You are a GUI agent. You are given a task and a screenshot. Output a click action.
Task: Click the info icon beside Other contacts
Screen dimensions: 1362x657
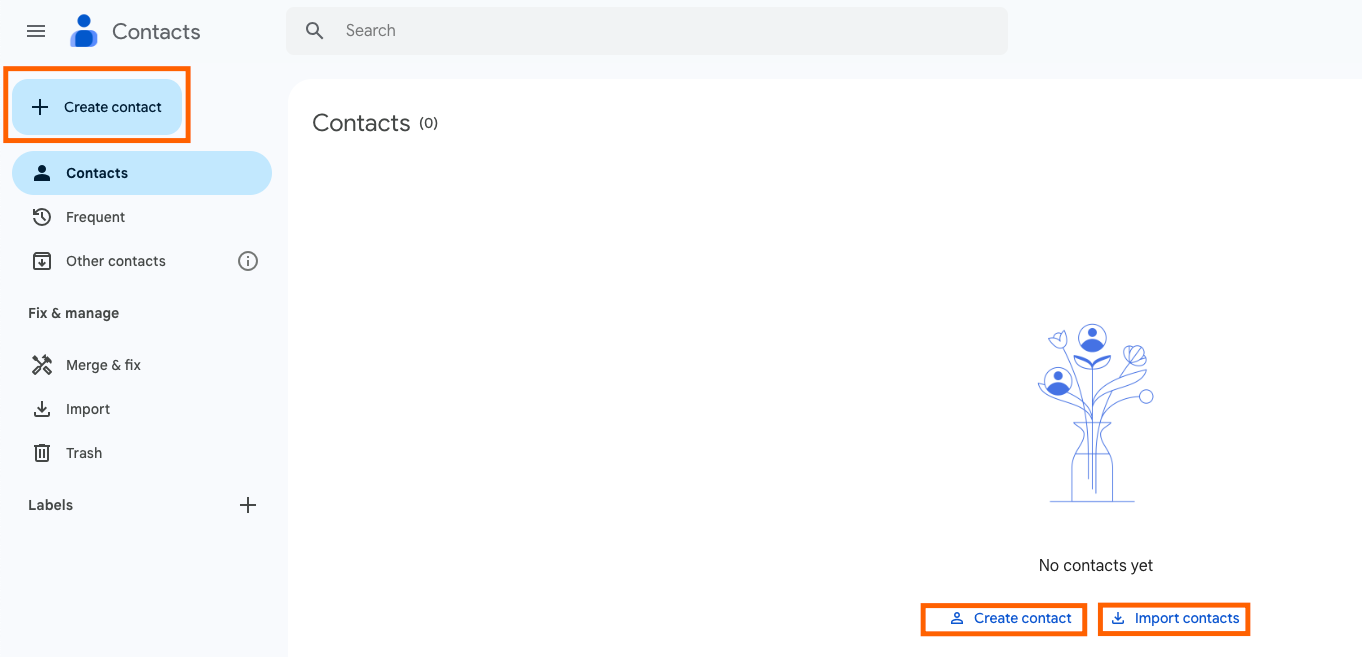click(248, 261)
